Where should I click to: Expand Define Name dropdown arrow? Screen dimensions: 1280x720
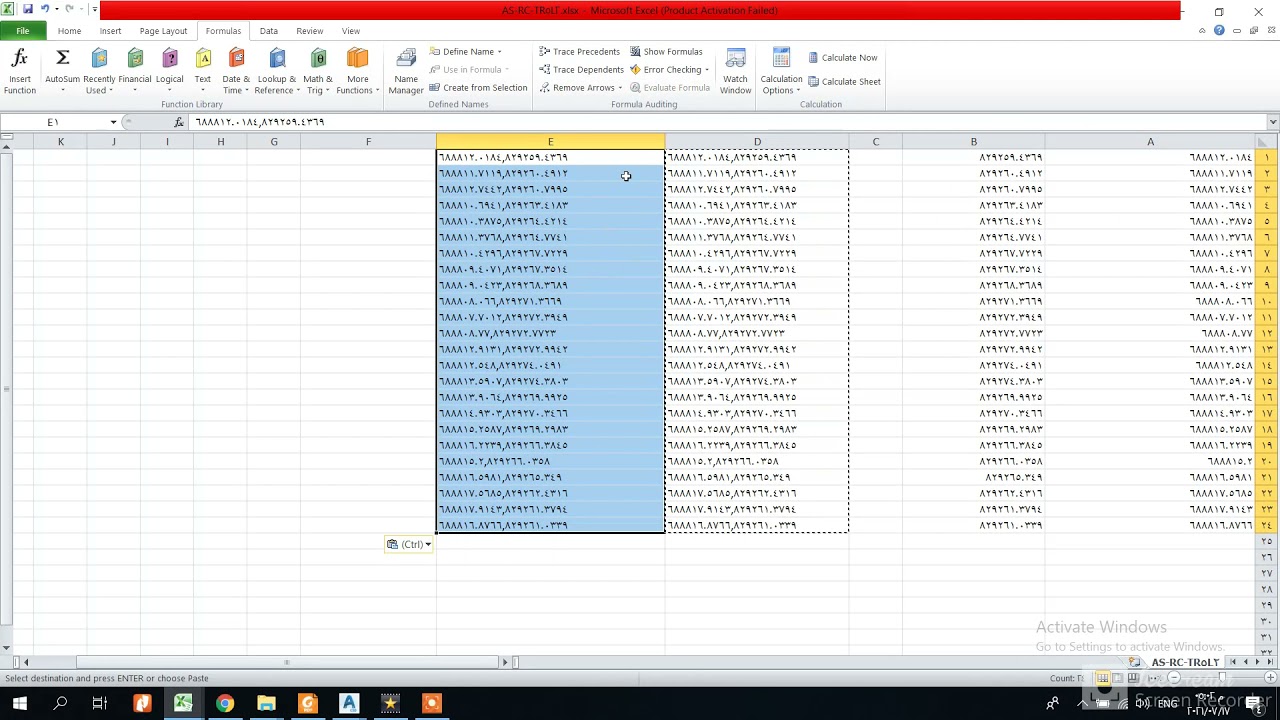click(x=499, y=52)
